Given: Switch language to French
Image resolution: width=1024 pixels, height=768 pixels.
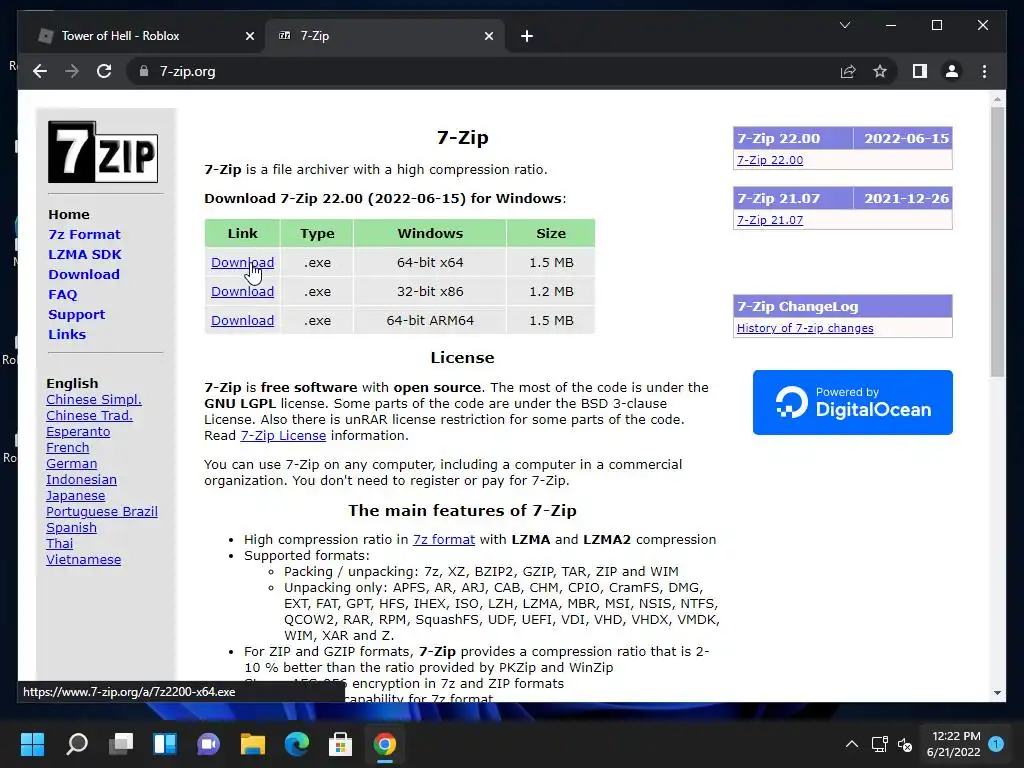Looking at the screenshot, I should pyautogui.click(x=67, y=447).
